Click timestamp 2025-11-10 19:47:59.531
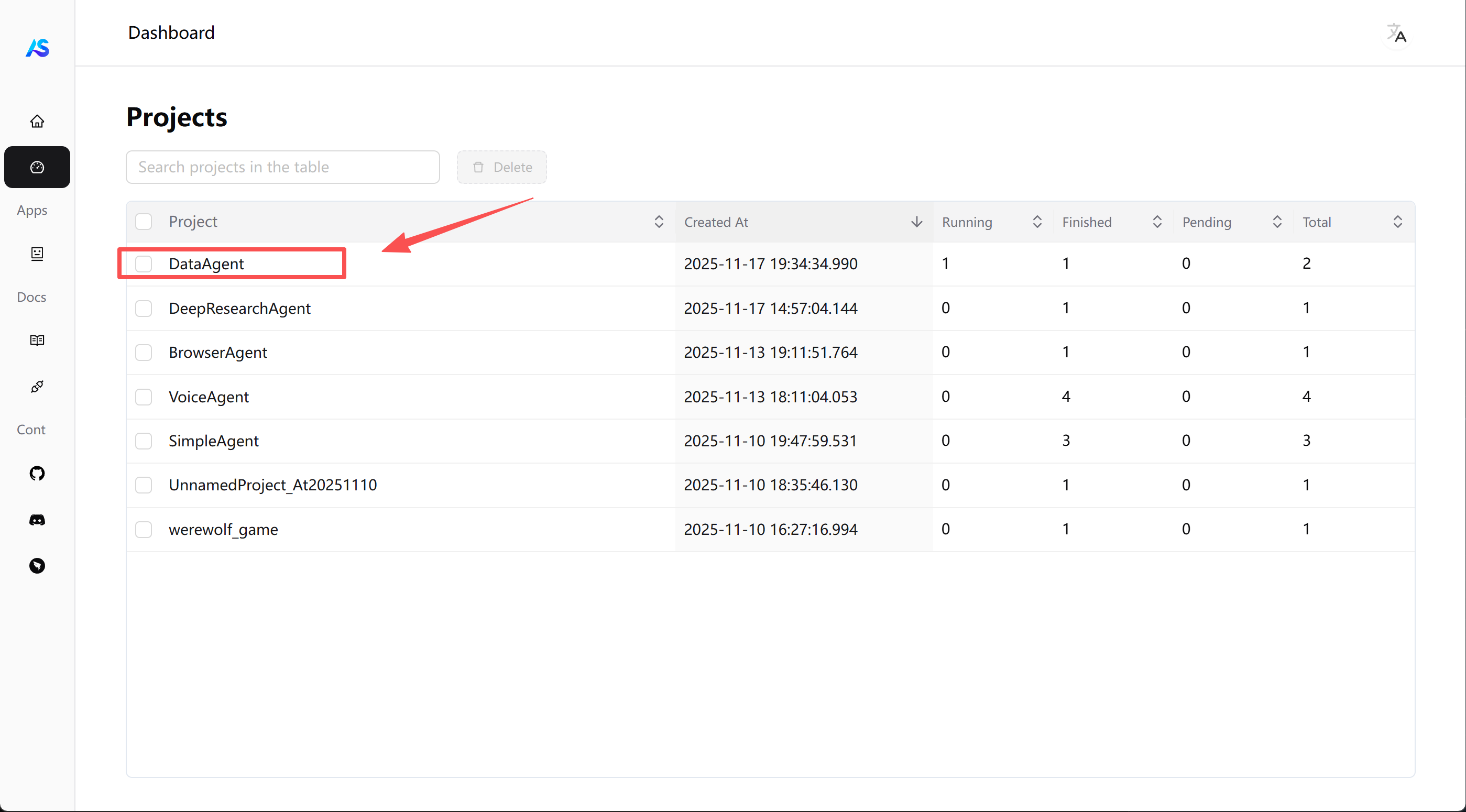 [x=771, y=441]
